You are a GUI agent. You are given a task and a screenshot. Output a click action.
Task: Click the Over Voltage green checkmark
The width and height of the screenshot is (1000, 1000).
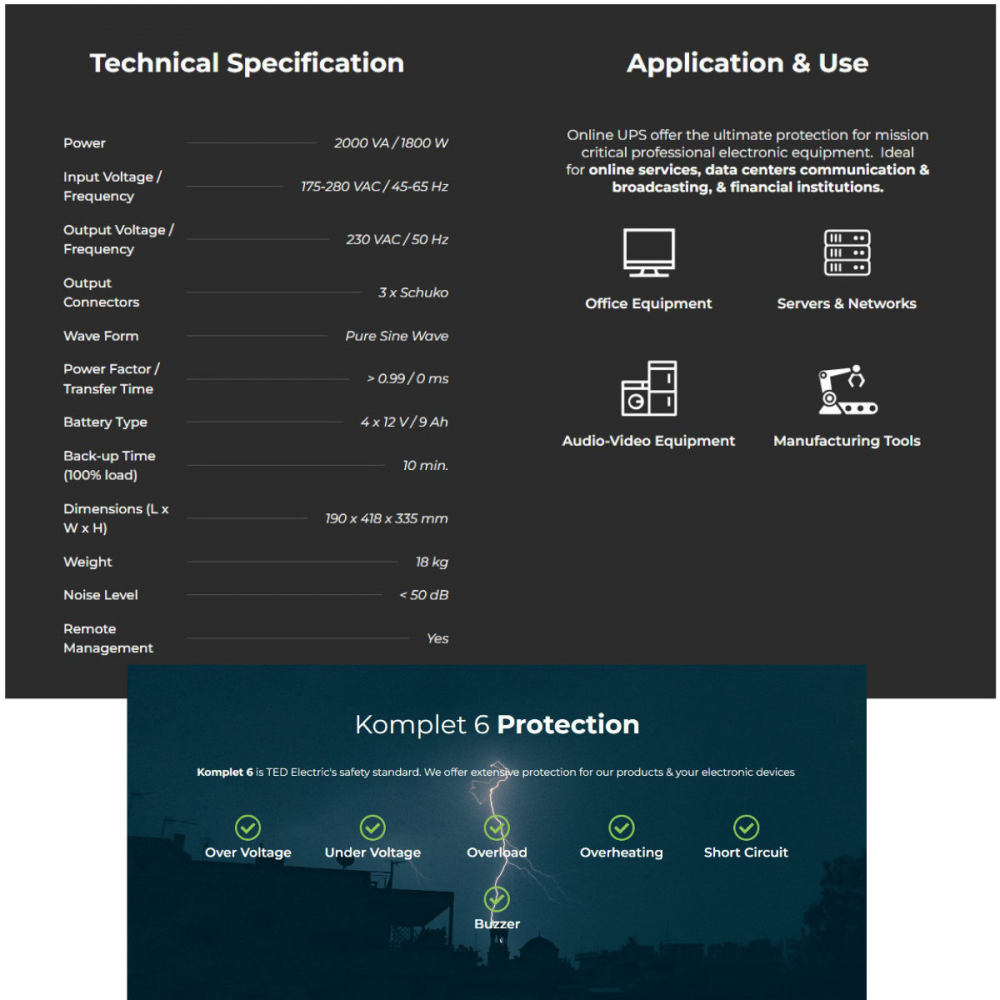[248, 828]
